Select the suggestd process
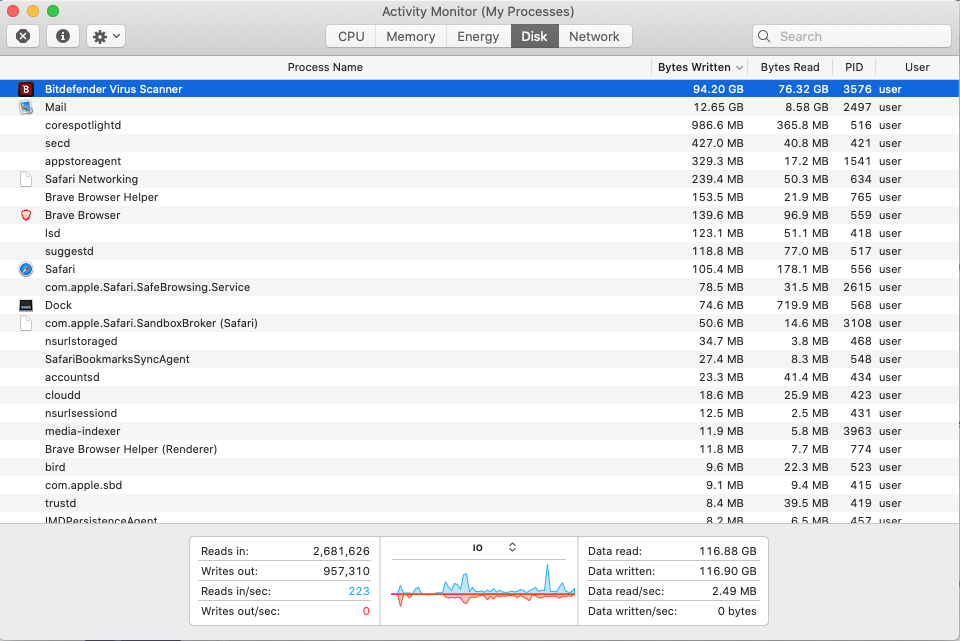This screenshot has height=641, width=960. pyautogui.click(x=69, y=252)
